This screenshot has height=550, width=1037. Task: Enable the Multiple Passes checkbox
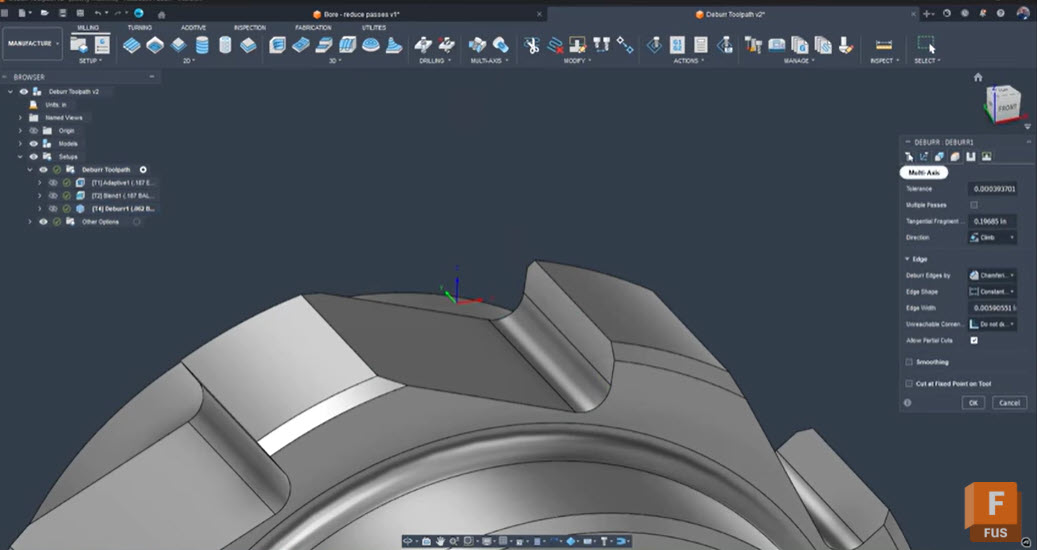pyautogui.click(x=974, y=205)
